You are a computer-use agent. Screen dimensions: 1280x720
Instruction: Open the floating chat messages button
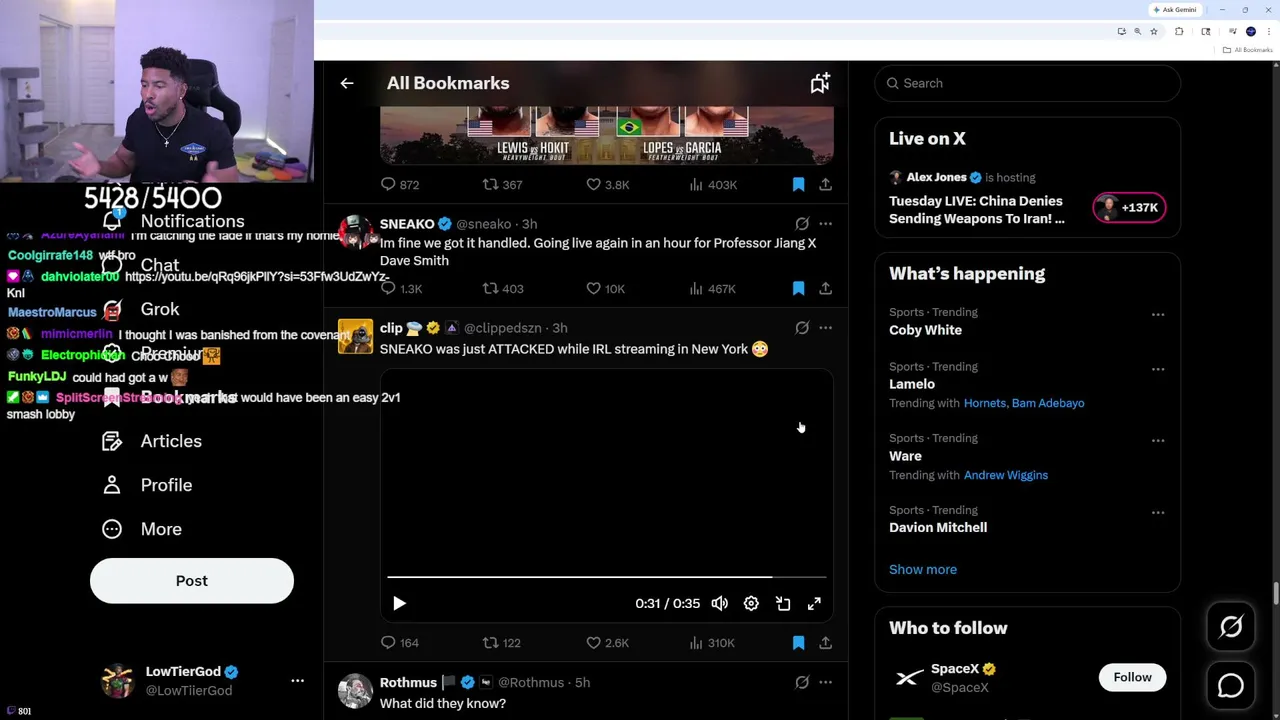(1231, 685)
